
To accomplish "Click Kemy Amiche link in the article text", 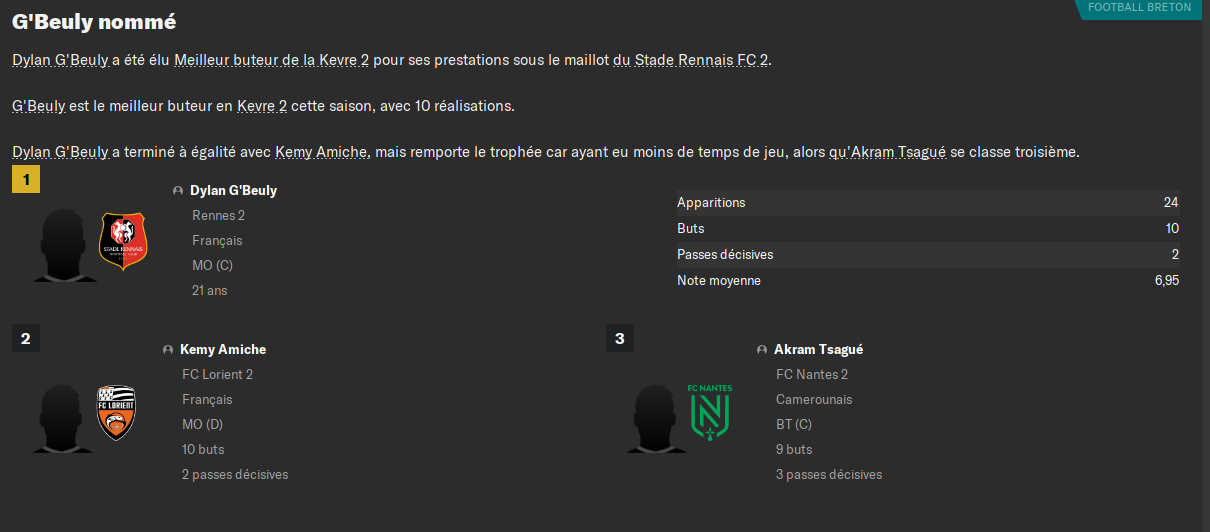I will click(322, 152).
